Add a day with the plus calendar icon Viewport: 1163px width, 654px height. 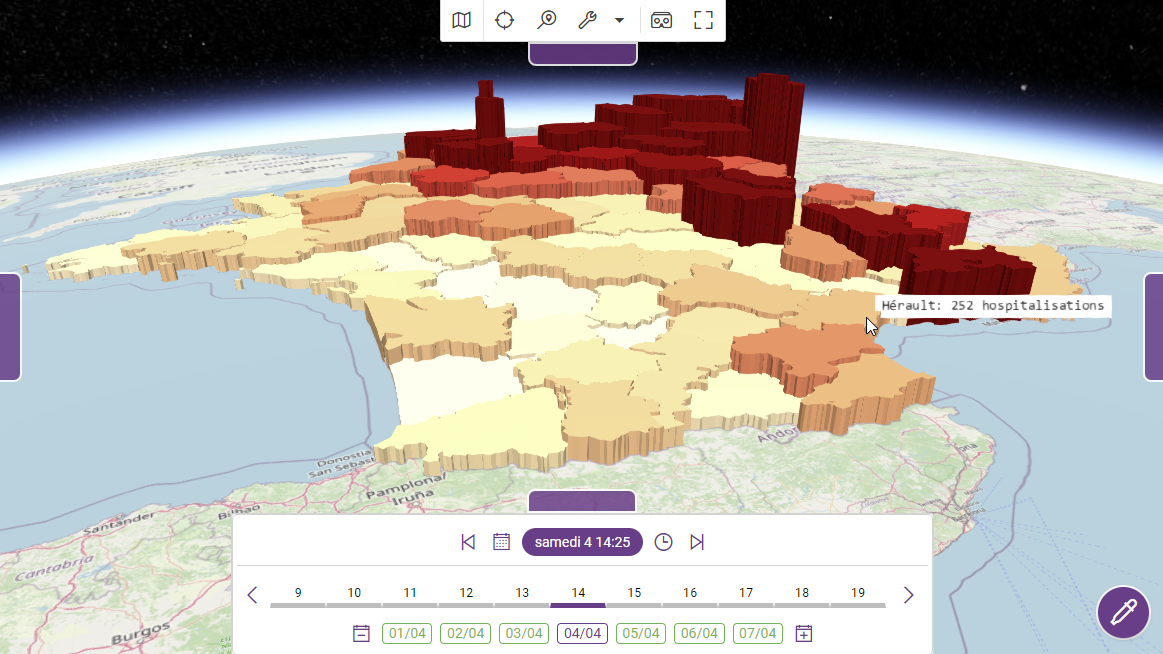804,633
